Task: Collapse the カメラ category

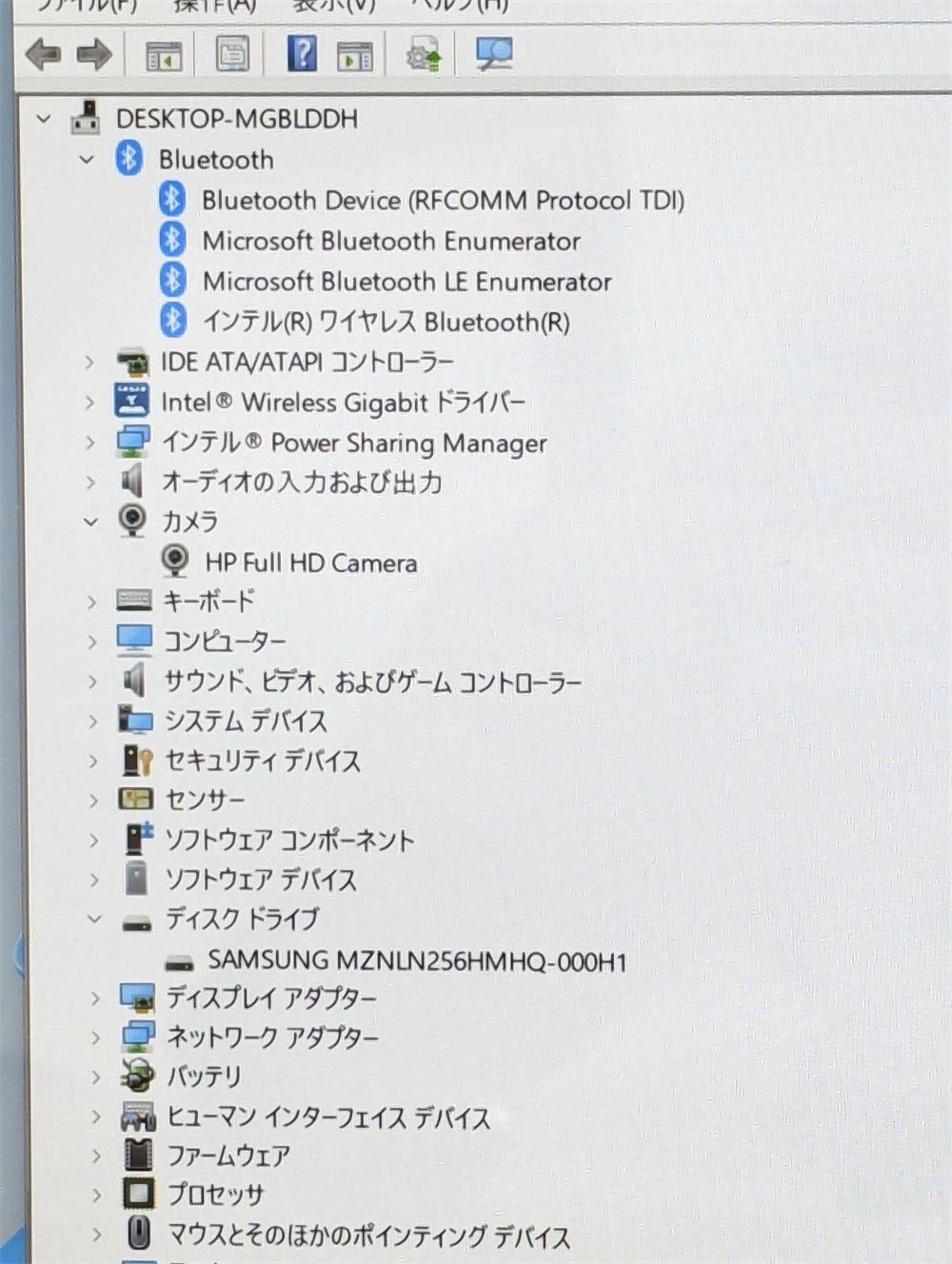Action: 90,522
